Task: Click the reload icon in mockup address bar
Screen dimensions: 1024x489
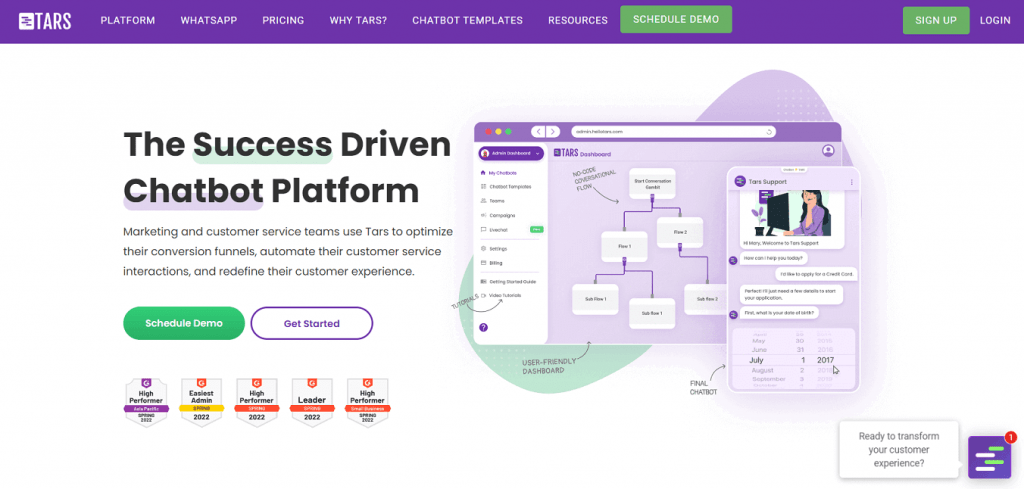Action: click(769, 131)
